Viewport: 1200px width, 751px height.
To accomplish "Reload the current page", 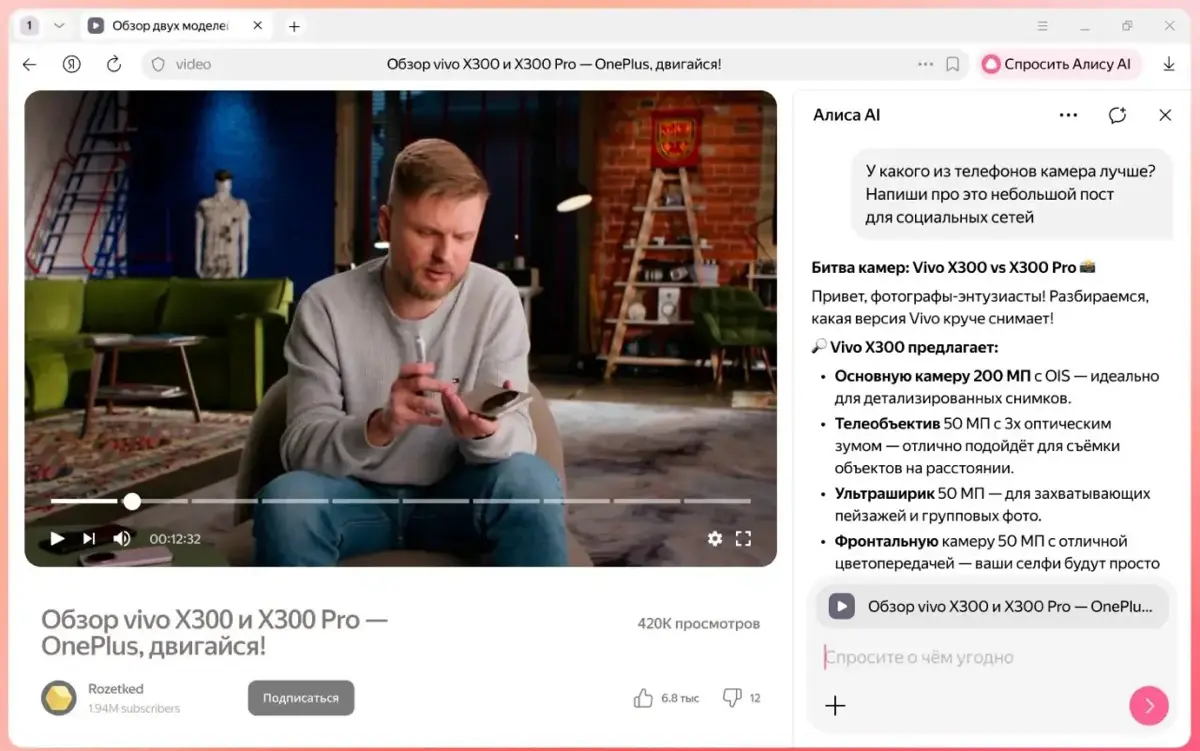I will (114, 64).
